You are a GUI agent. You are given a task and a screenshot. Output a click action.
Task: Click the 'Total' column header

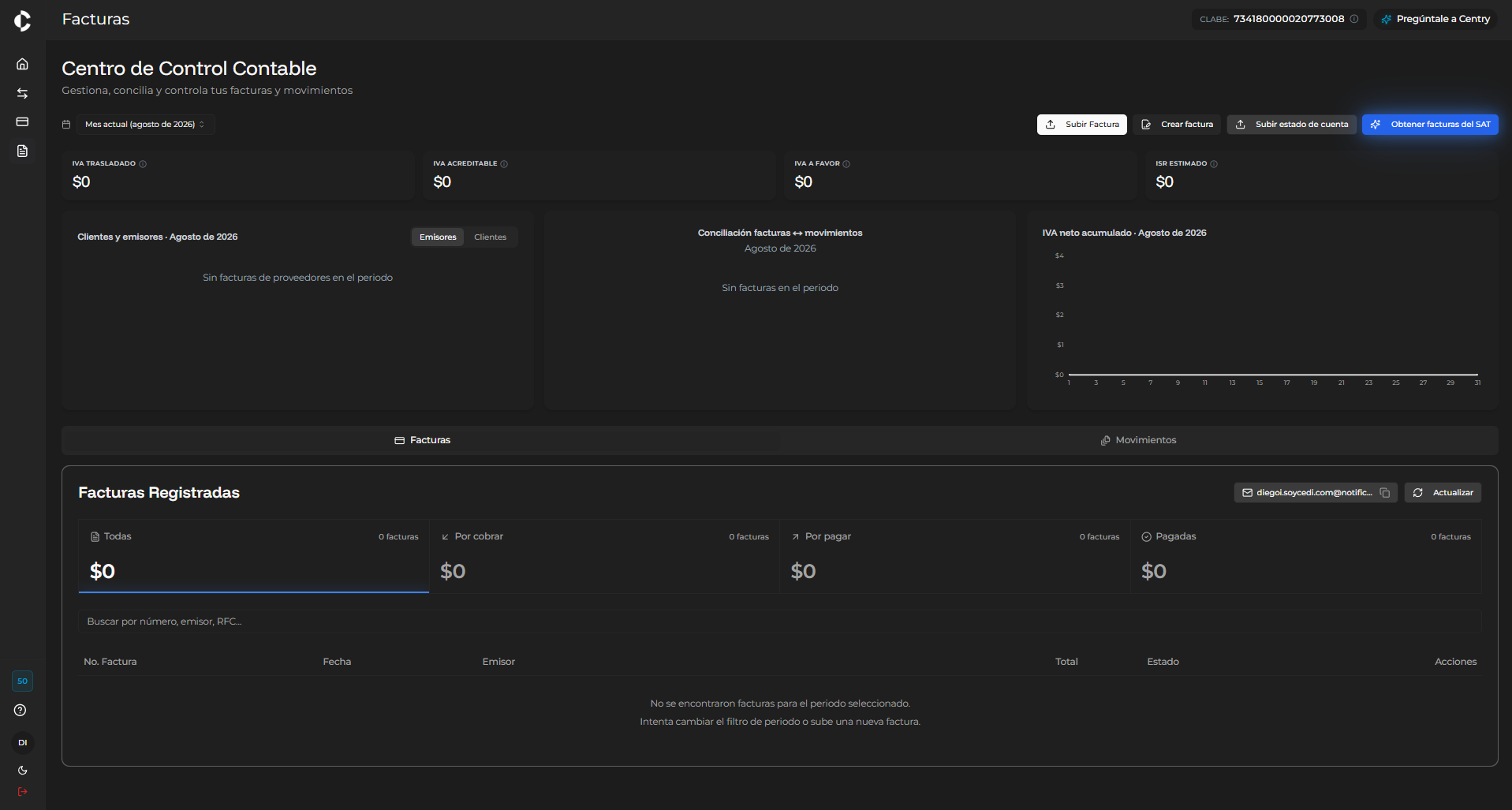pos(1066,662)
